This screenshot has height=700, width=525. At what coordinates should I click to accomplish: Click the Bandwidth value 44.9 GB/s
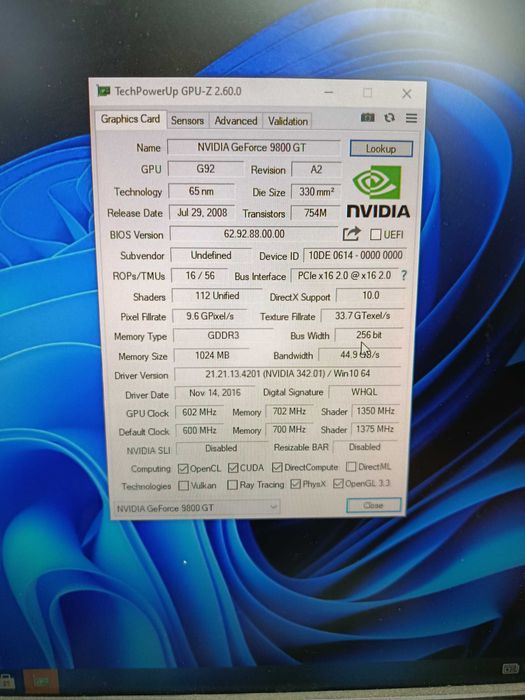coord(360,354)
